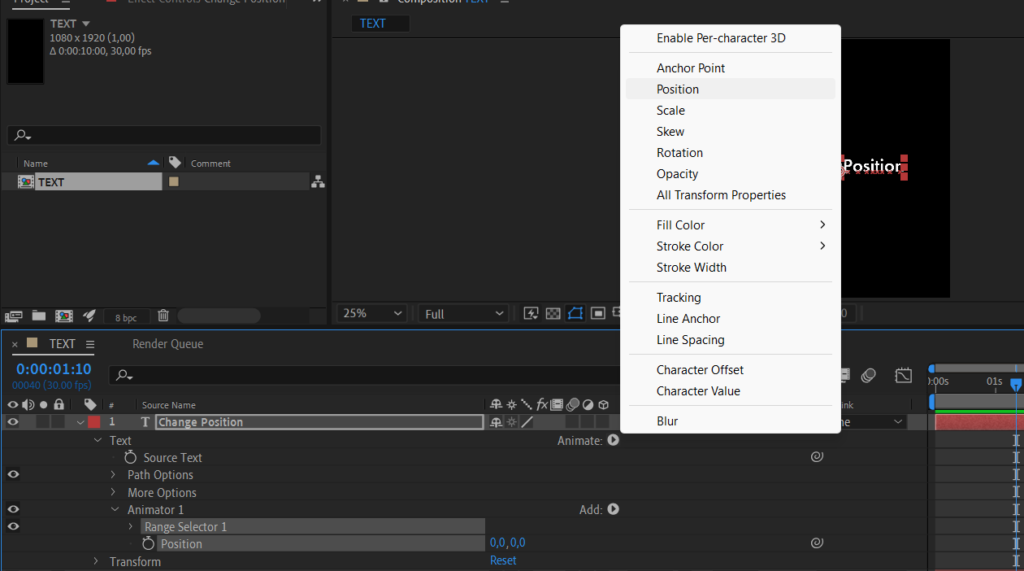Open the Graph Editor icon in timeline
The width and height of the screenshot is (1024, 571).
pyautogui.click(x=903, y=375)
